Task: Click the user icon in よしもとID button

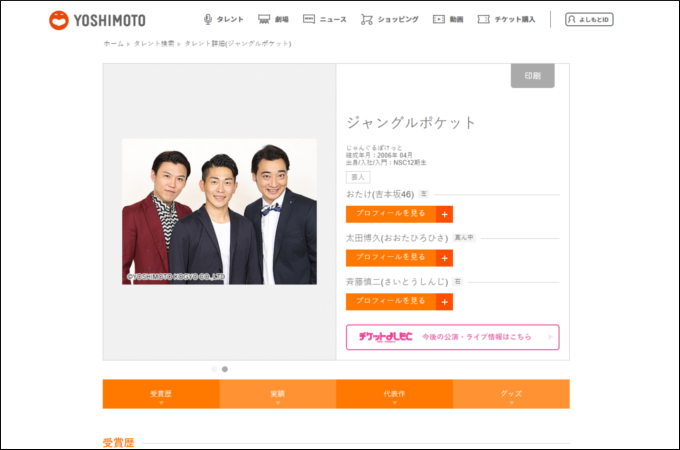Action: click(572, 20)
